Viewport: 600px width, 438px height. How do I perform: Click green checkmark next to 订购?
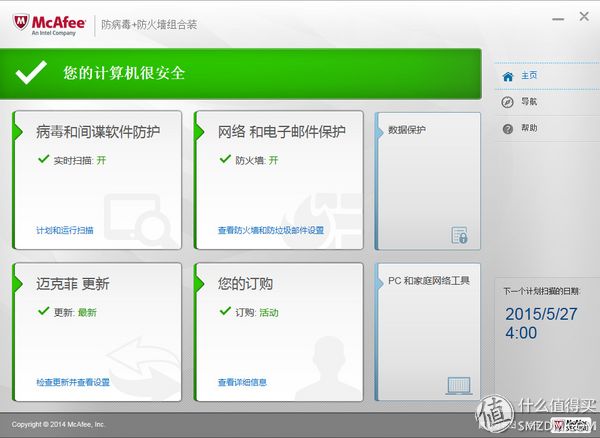[x=225, y=311]
